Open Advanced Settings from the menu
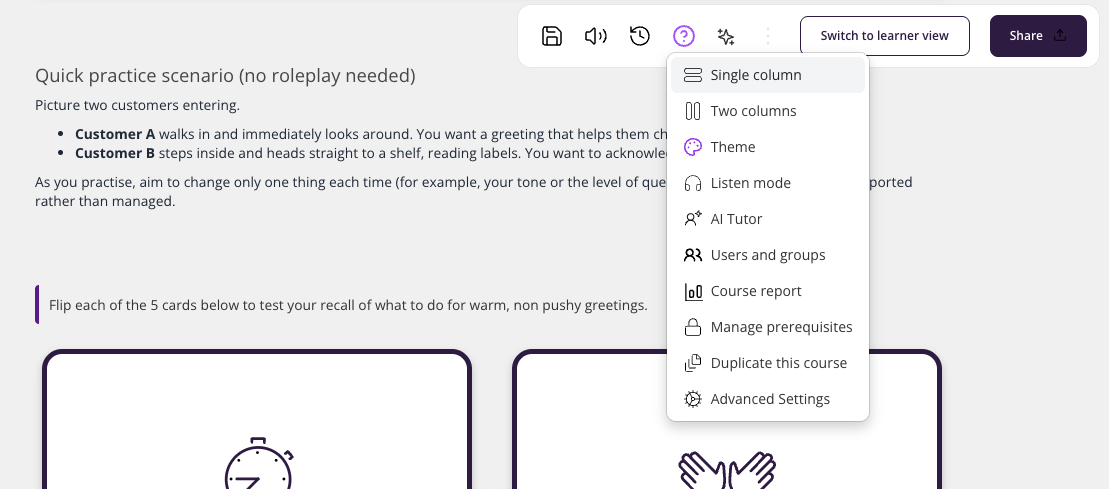 [x=767, y=400]
